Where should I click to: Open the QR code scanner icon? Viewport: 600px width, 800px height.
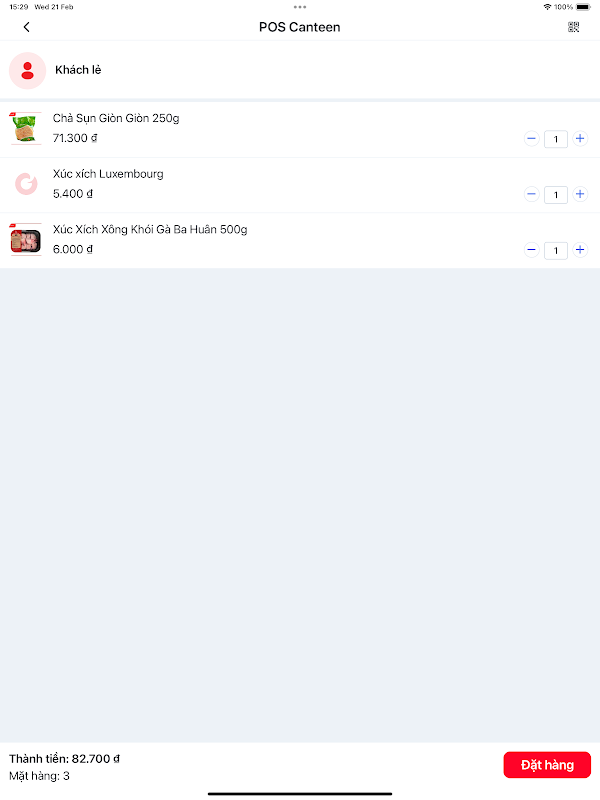tap(573, 27)
